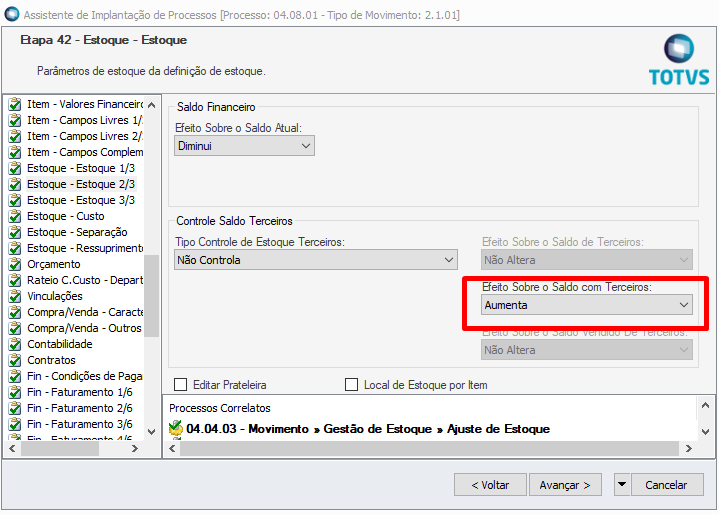
Task: Click checkmark icon beside Contabilidade
Action: [15, 344]
